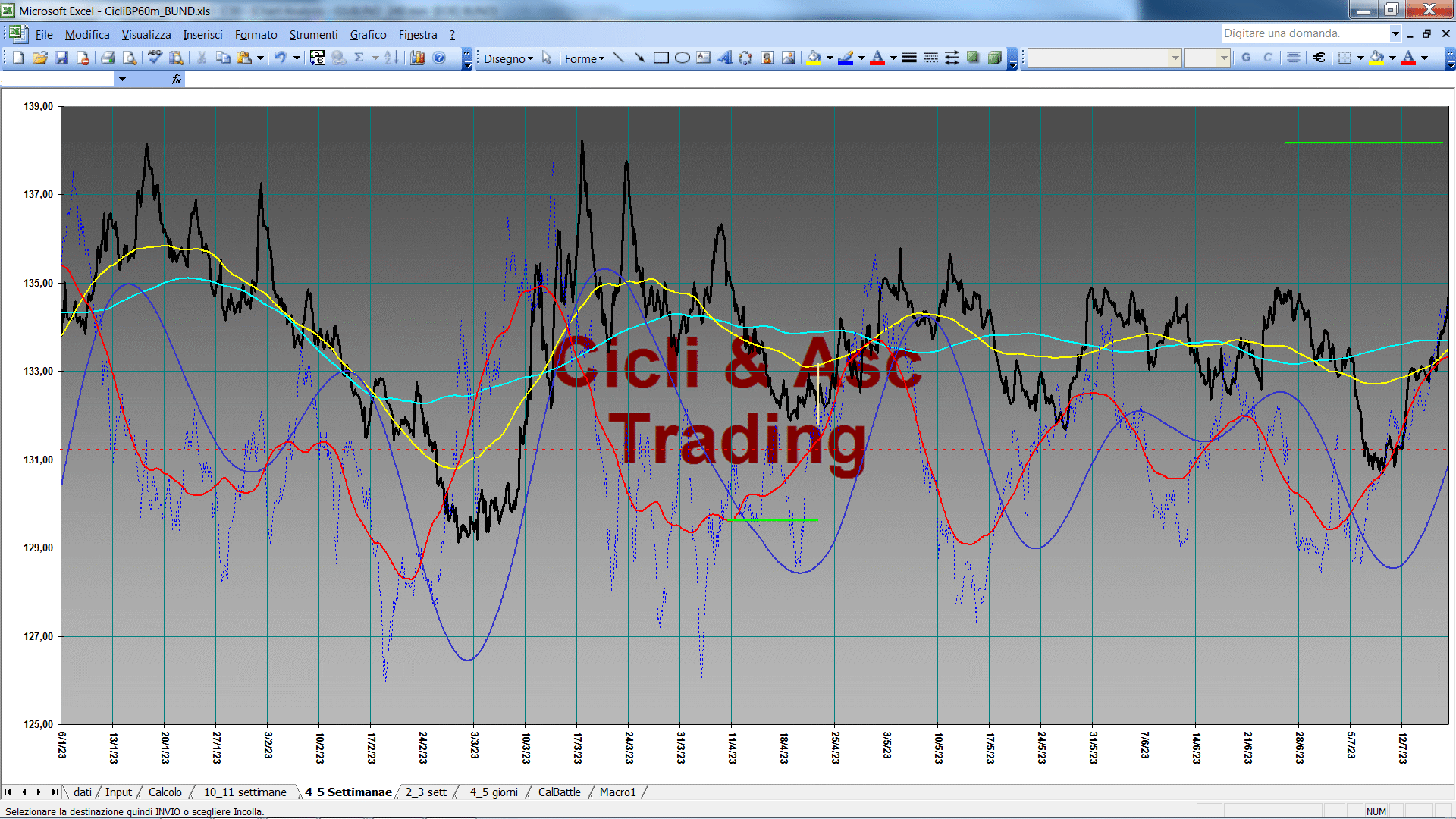Expand the Paste options arrow

(x=260, y=58)
